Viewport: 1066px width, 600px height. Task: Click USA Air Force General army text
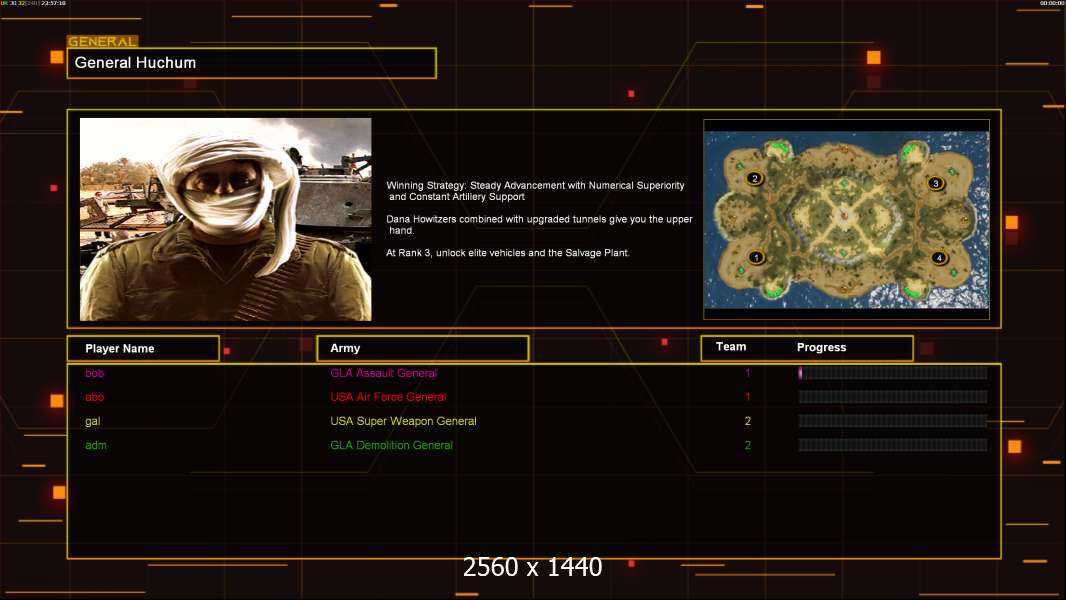pos(388,397)
